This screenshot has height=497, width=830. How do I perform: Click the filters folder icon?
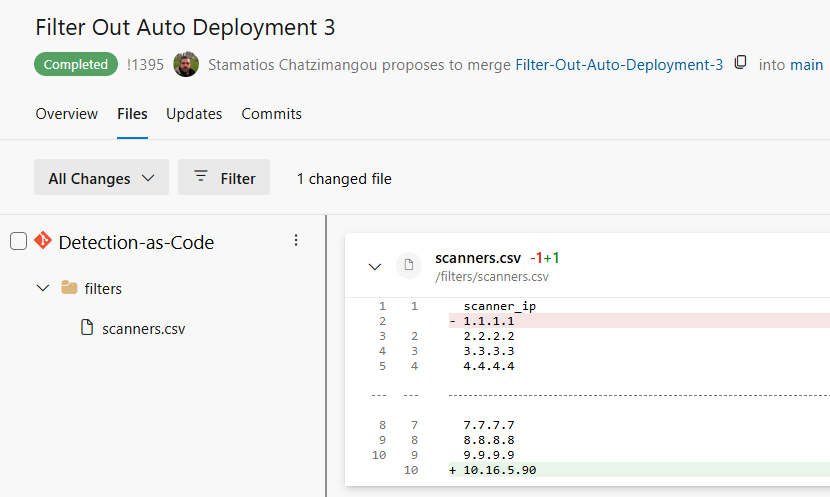click(x=69, y=287)
